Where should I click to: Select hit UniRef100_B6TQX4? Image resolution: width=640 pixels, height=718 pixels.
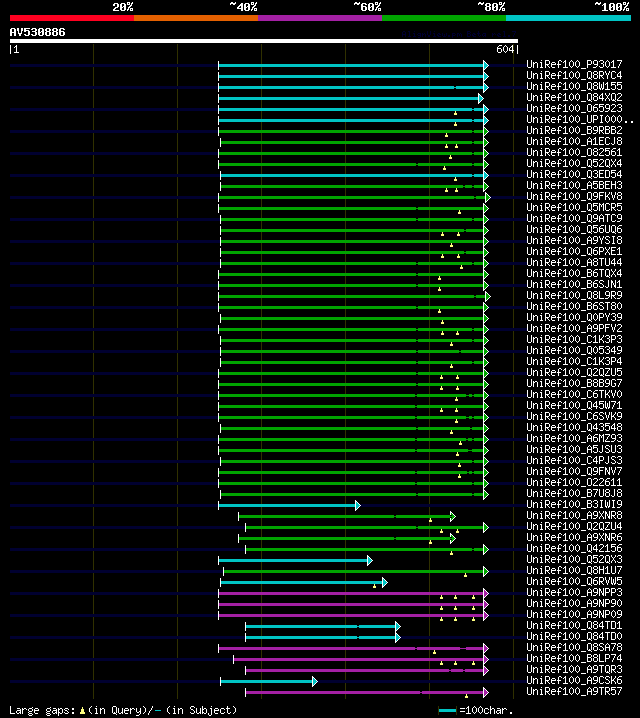[x=574, y=273]
